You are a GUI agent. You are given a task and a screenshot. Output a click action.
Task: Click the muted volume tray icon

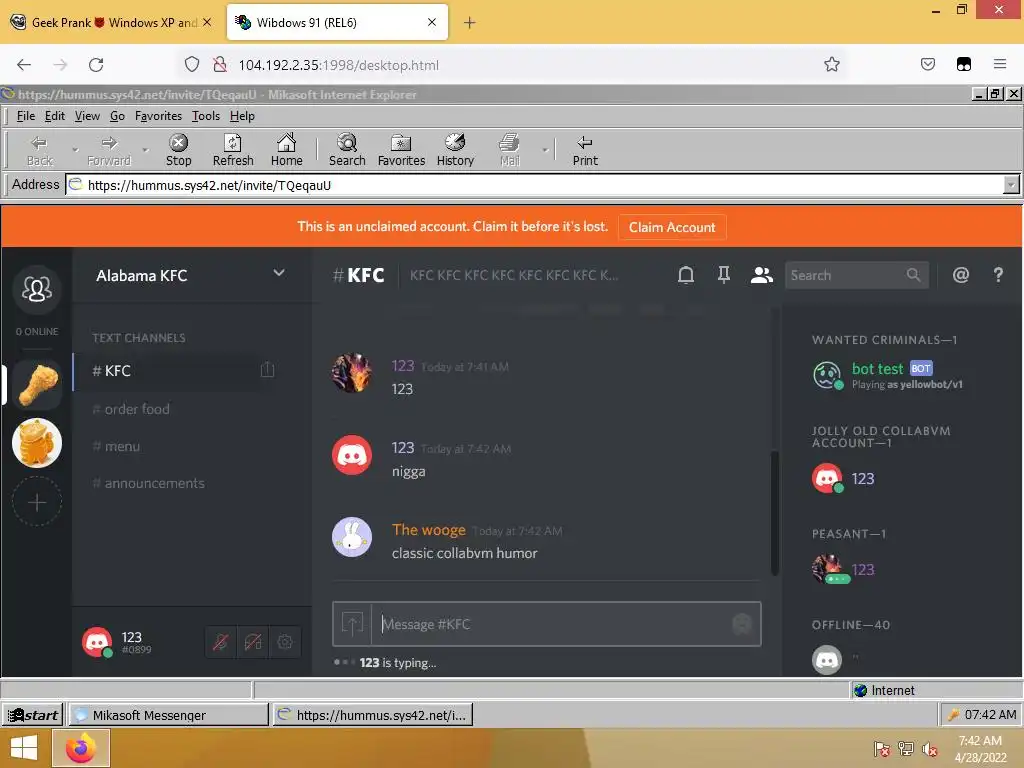coord(929,749)
